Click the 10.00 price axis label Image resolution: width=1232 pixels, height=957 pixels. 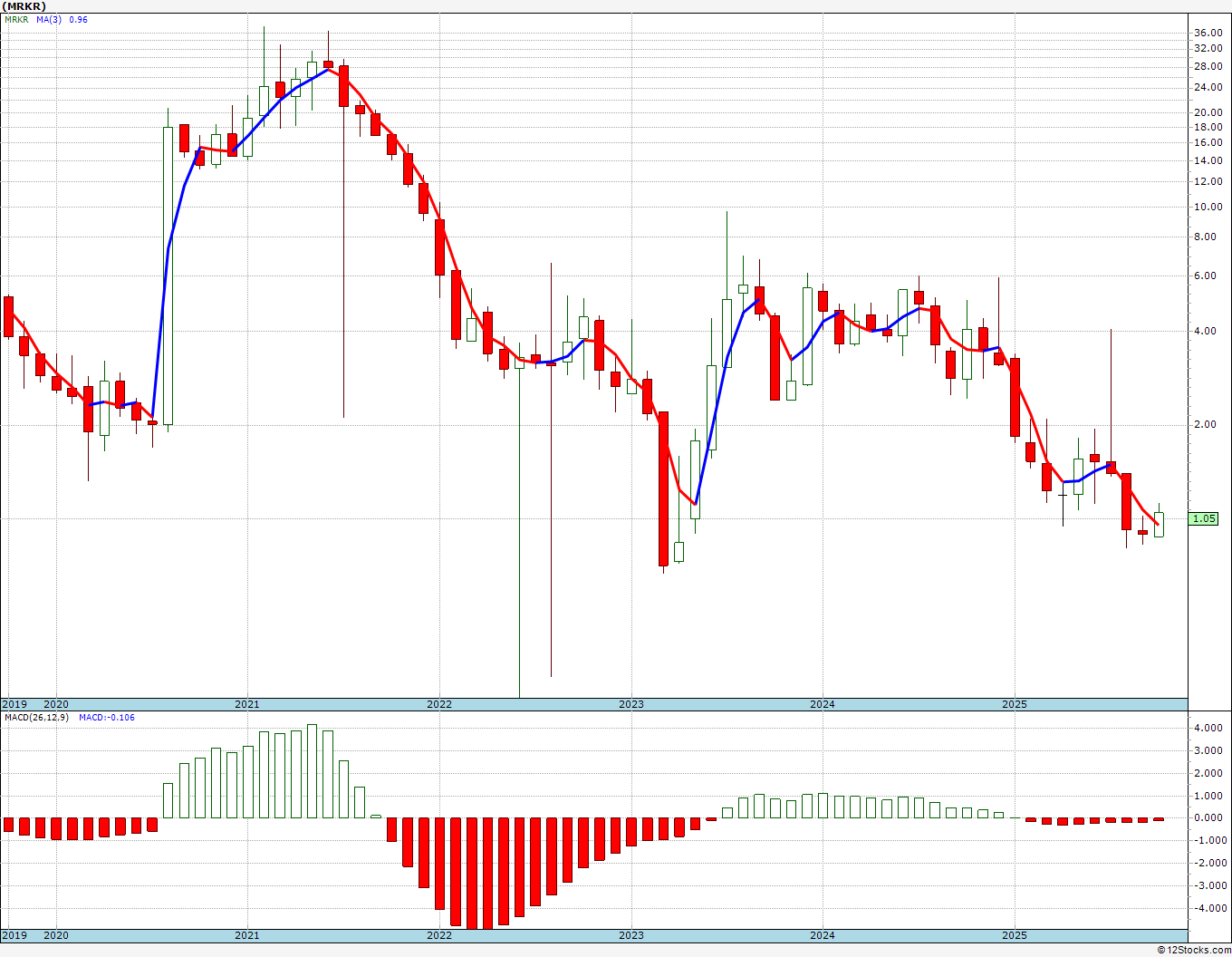1208,207
